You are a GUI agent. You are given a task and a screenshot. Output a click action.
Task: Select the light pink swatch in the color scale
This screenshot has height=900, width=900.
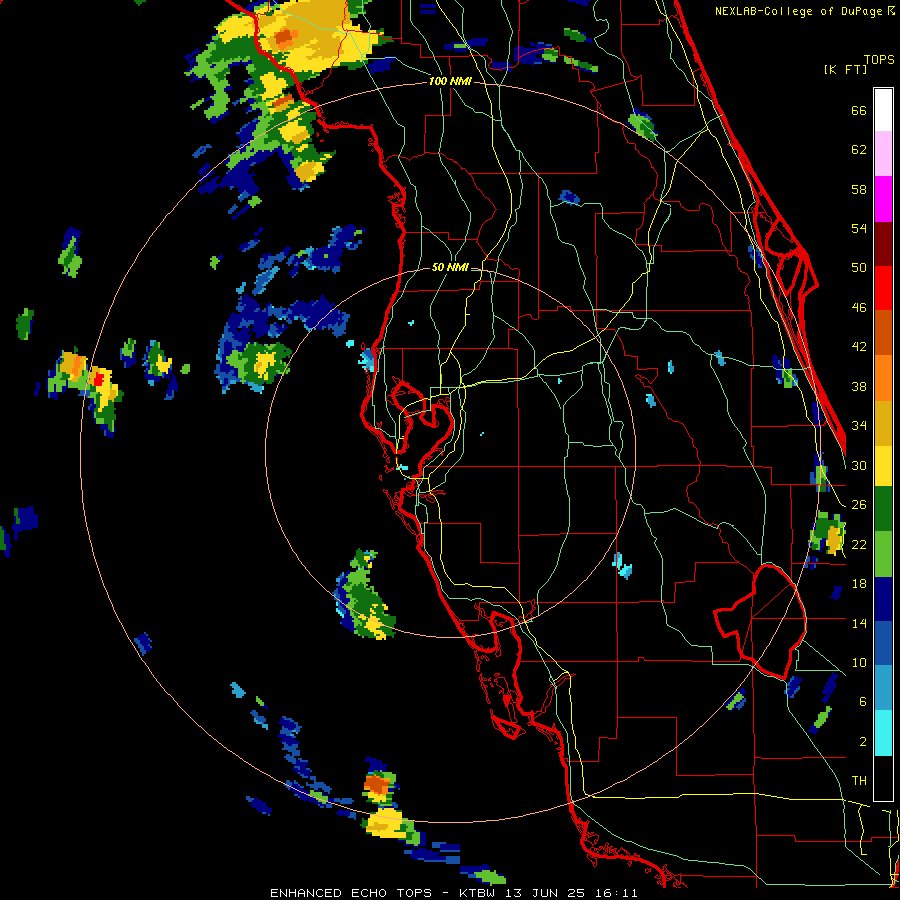pyautogui.click(x=883, y=153)
